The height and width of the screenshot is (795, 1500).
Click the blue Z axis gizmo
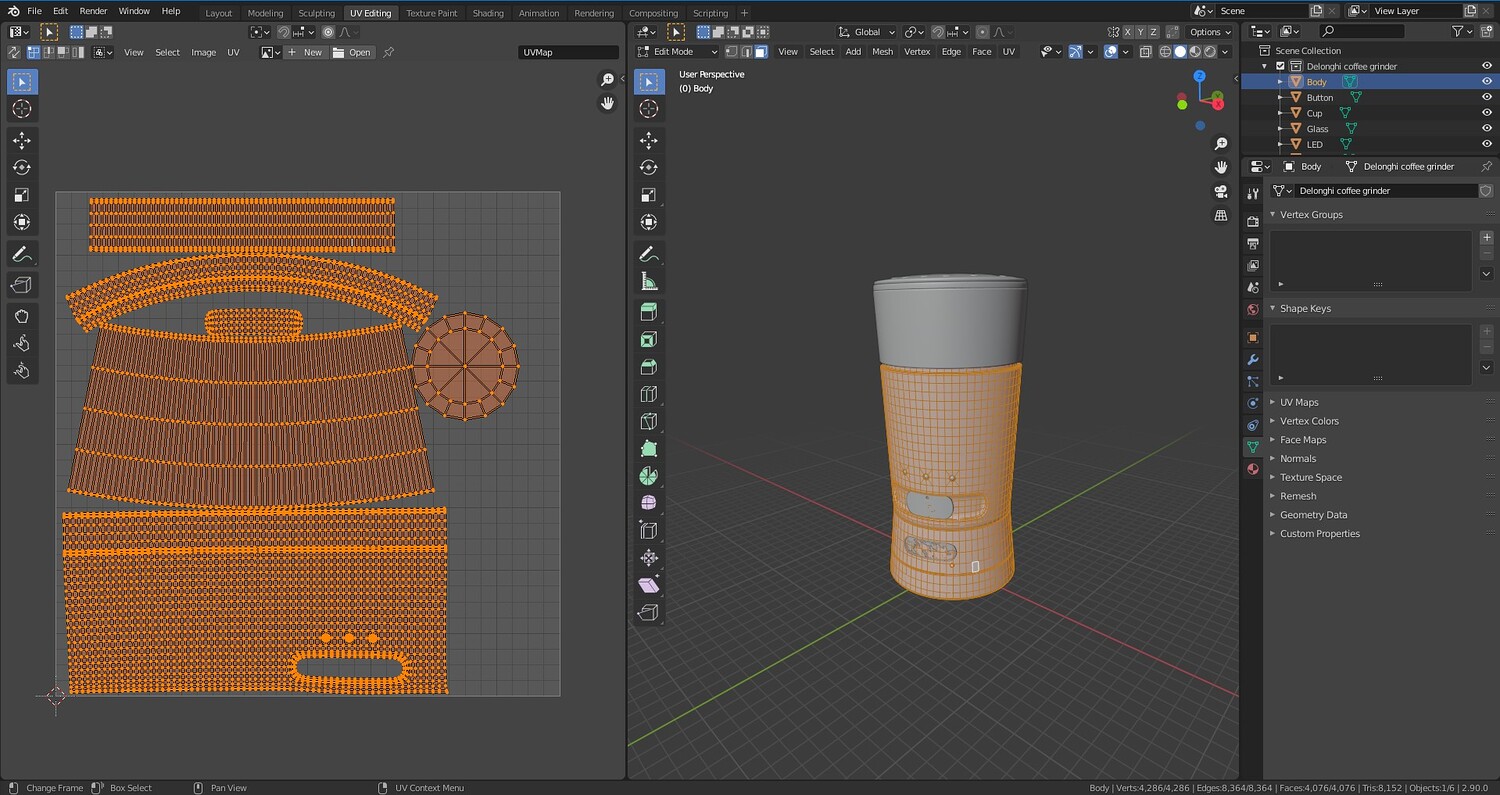[1199, 76]
